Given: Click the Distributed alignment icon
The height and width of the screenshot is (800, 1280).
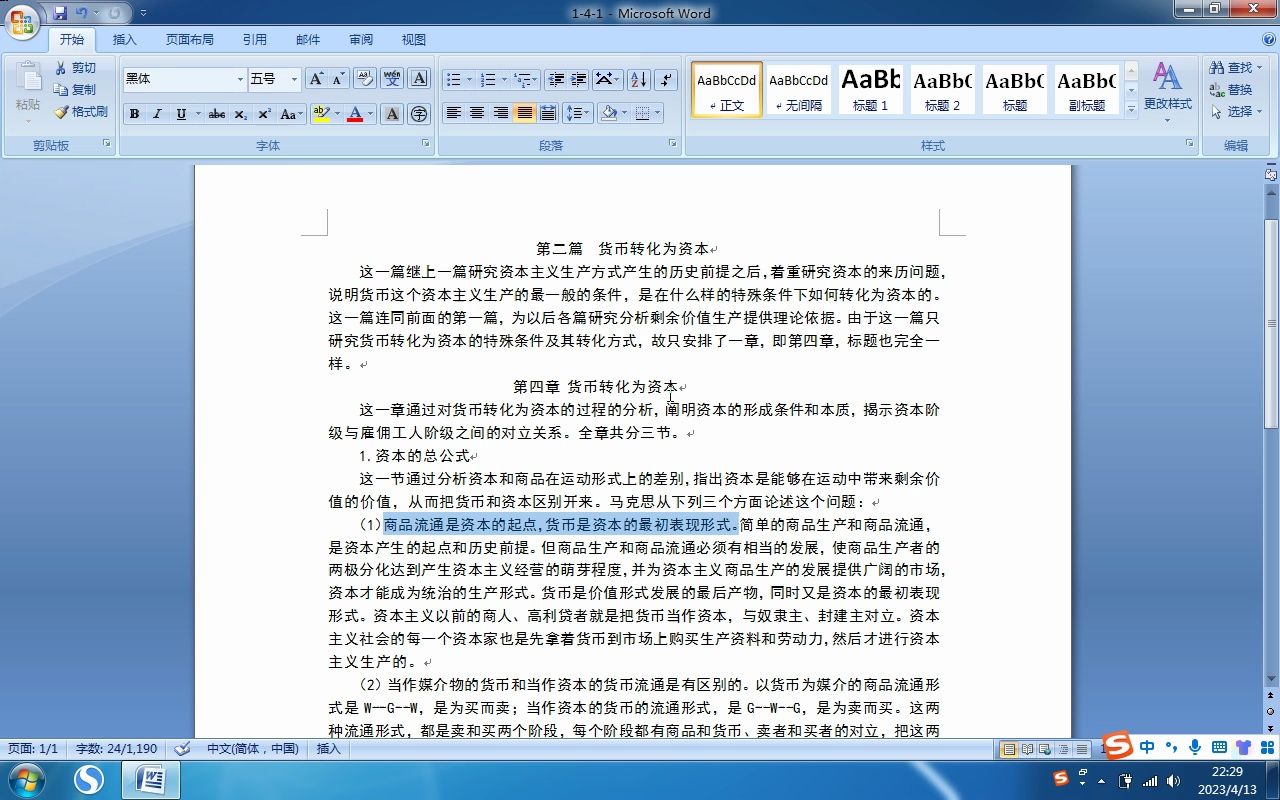Looking at the screenshot, I should click(548, 113).
